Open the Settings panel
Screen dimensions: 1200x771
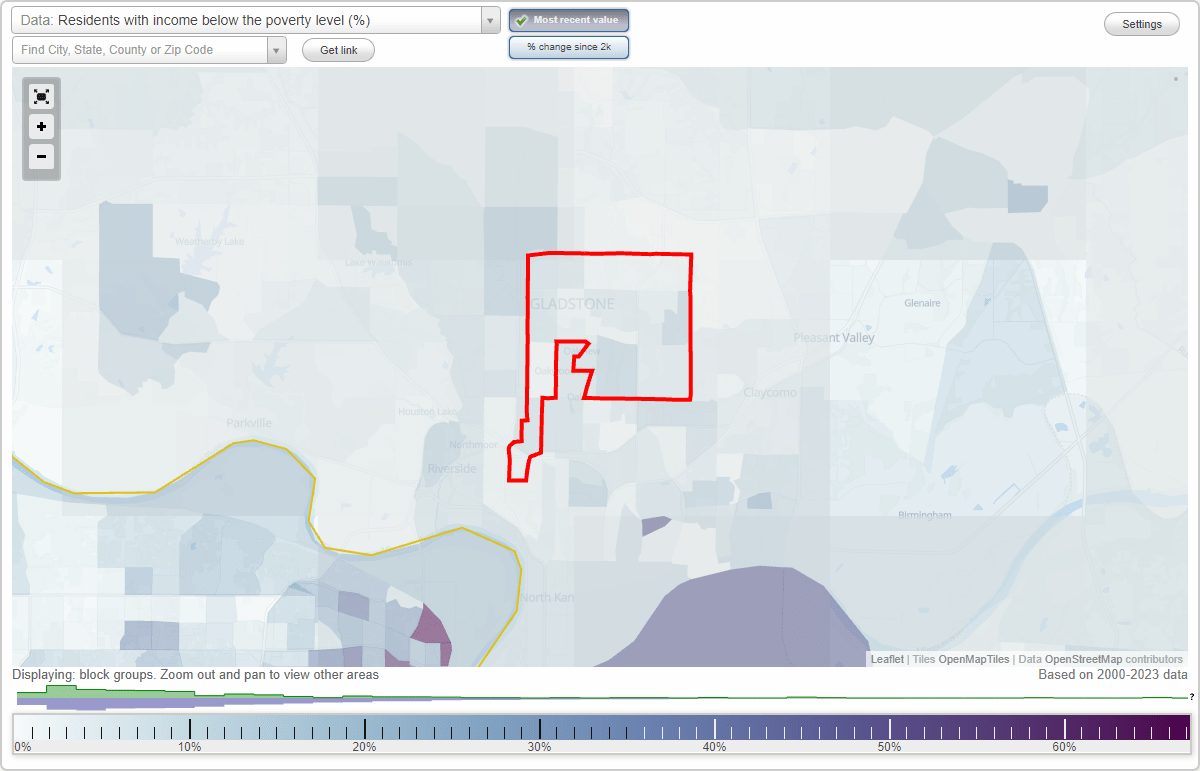pyautogui.click(x=1141, y=23)
